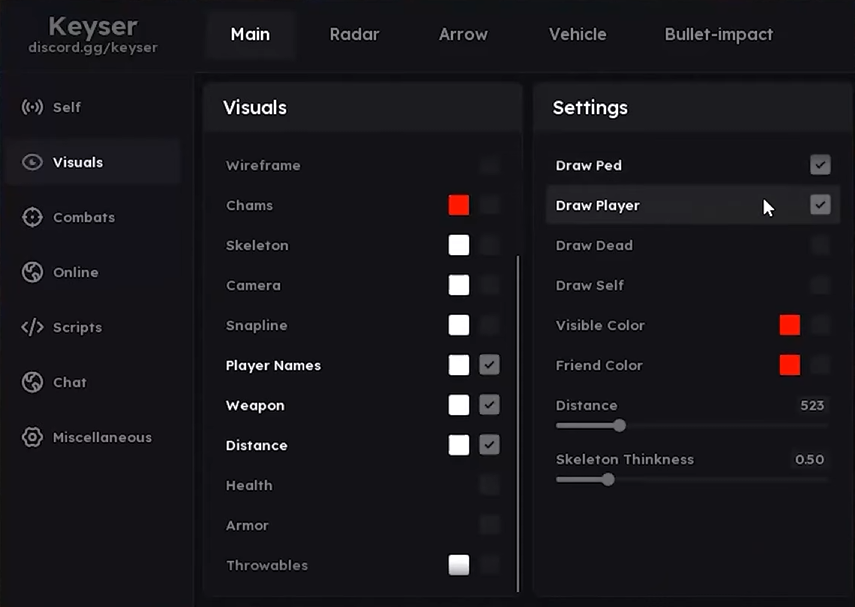
Task: Open the red Chams color swatch
Action: coord(459,205)
